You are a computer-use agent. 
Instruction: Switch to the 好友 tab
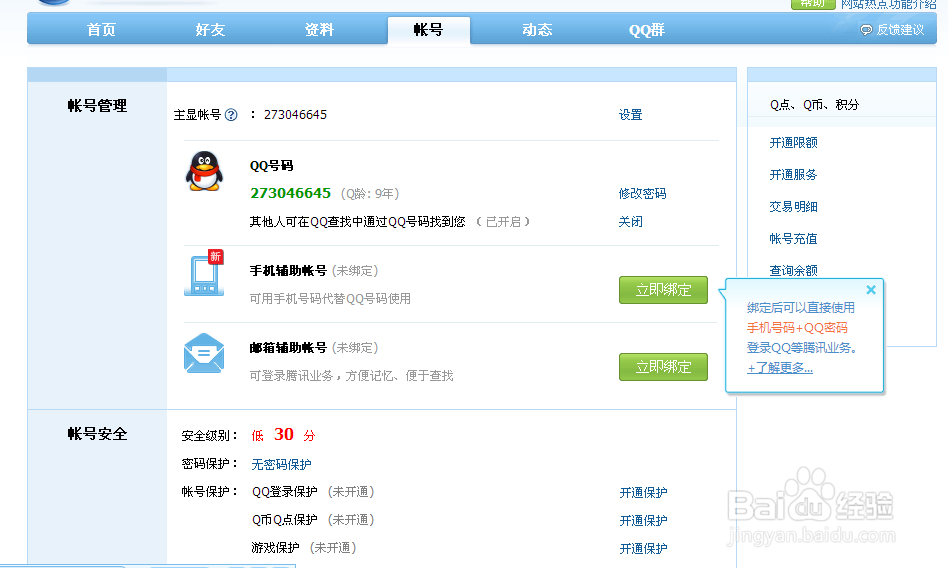click(x=210, y=30)
